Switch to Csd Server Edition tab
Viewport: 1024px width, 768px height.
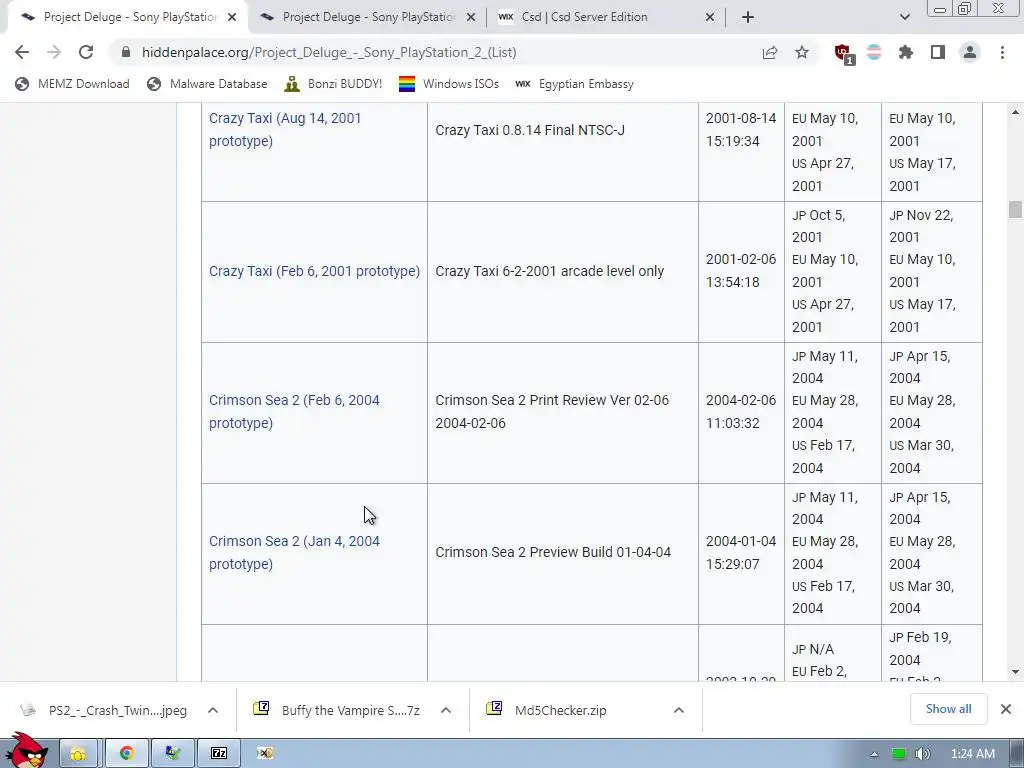pyautogui.click(x=604, y=18)
